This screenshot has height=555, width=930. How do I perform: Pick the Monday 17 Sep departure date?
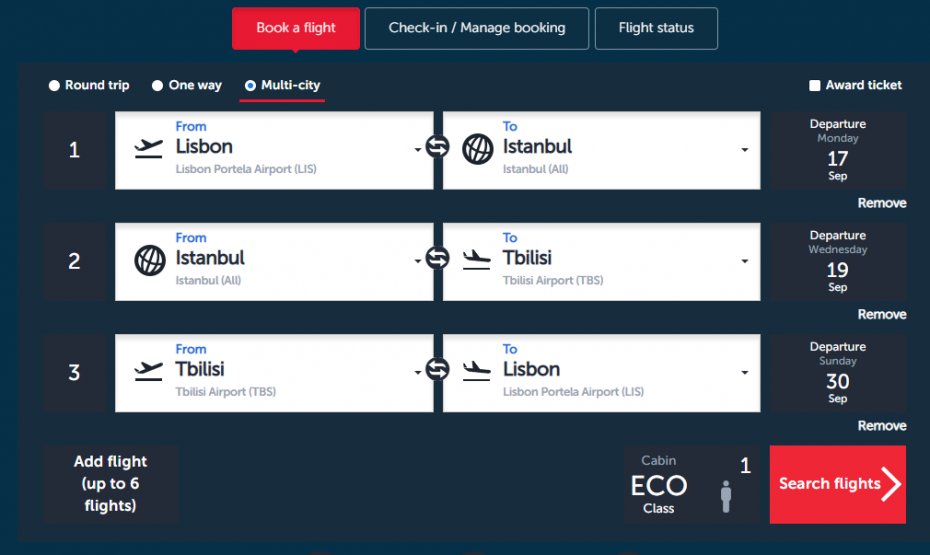tap(837, 151)
